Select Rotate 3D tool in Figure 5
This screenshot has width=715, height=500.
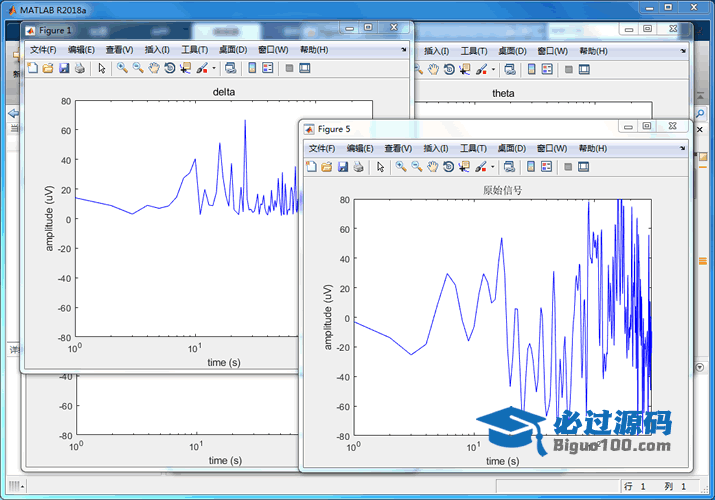449,167
